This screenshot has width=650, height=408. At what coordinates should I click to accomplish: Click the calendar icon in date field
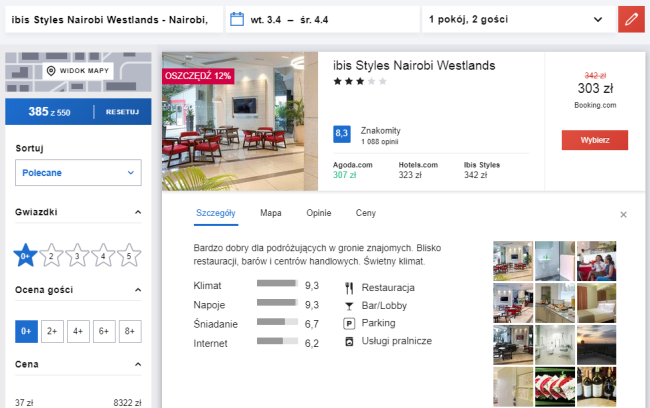(x=237, y=19)
